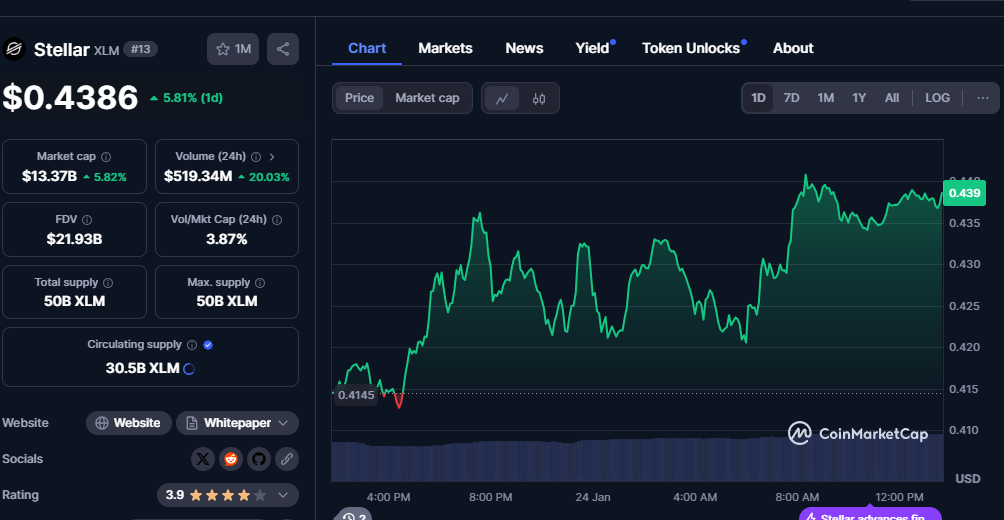Set chart range to 1Y

[x=859, y=98]
